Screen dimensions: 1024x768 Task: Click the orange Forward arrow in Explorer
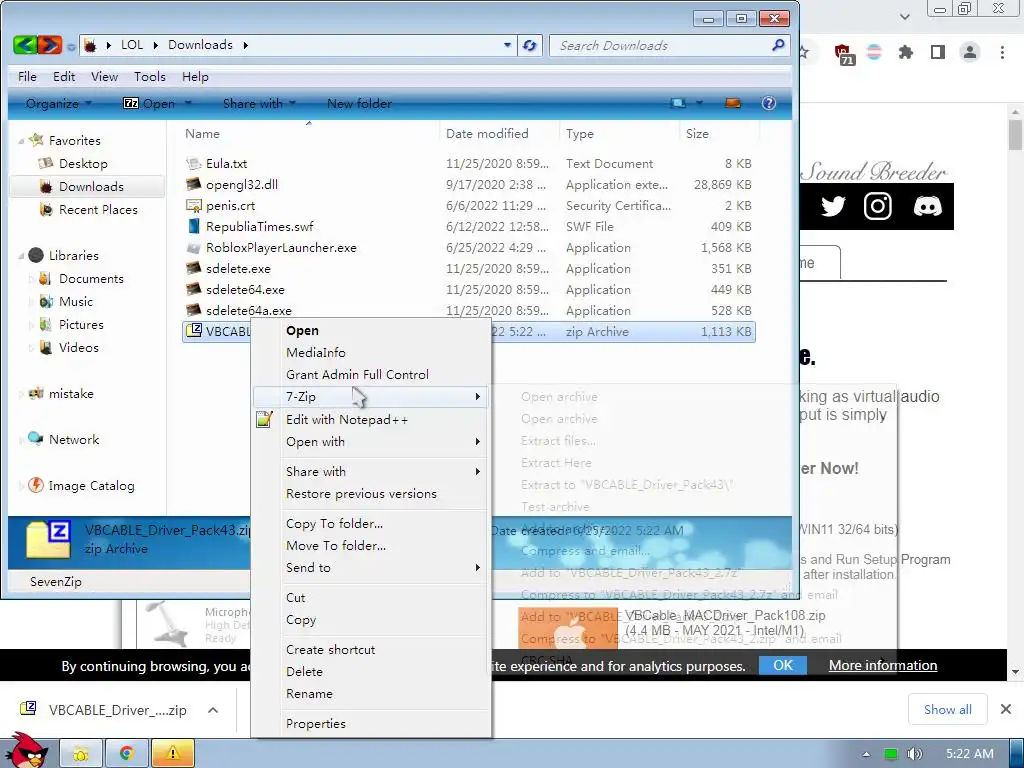50,45
